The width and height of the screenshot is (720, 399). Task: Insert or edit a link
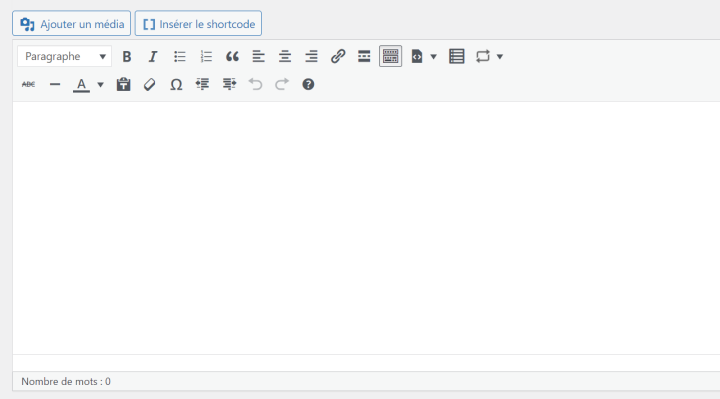(x=338, y=56)
